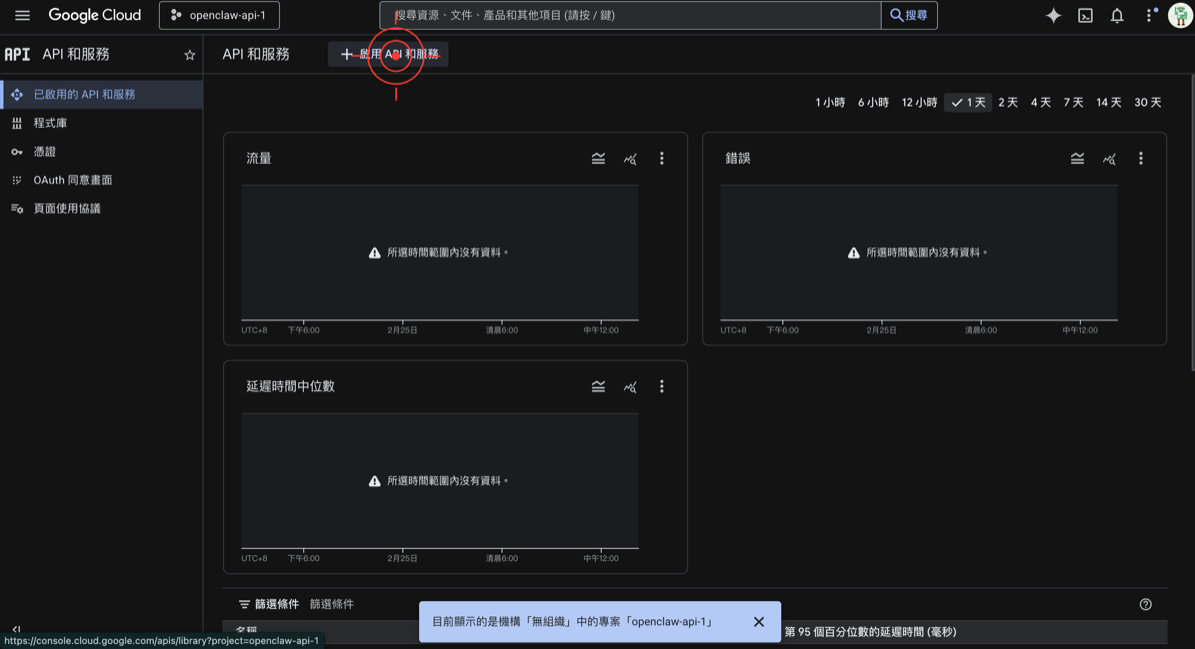Open the three-dot menu on 錯誤 chart
The image size is (1195, 649).
(x=1140, y=158)
